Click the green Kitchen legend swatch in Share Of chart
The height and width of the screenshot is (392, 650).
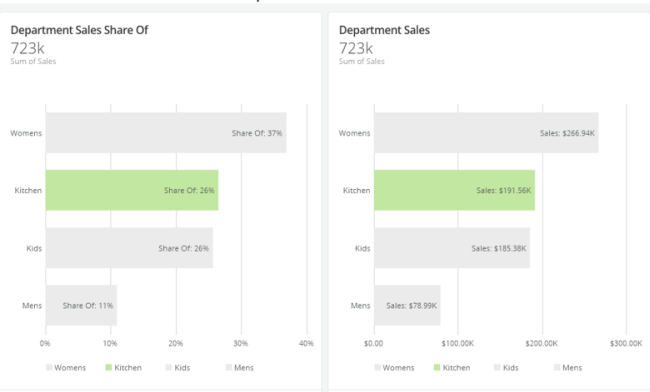click(x=109, y=368)
